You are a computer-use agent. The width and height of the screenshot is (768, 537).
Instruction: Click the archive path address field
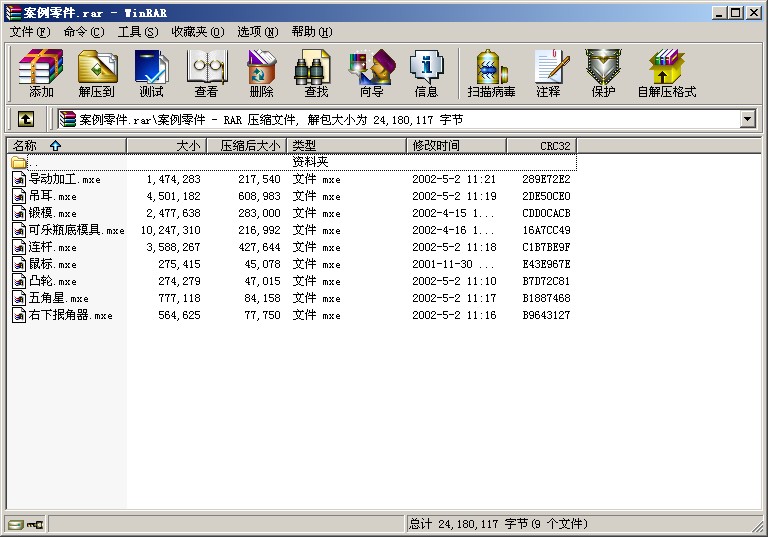click(399, 119)
